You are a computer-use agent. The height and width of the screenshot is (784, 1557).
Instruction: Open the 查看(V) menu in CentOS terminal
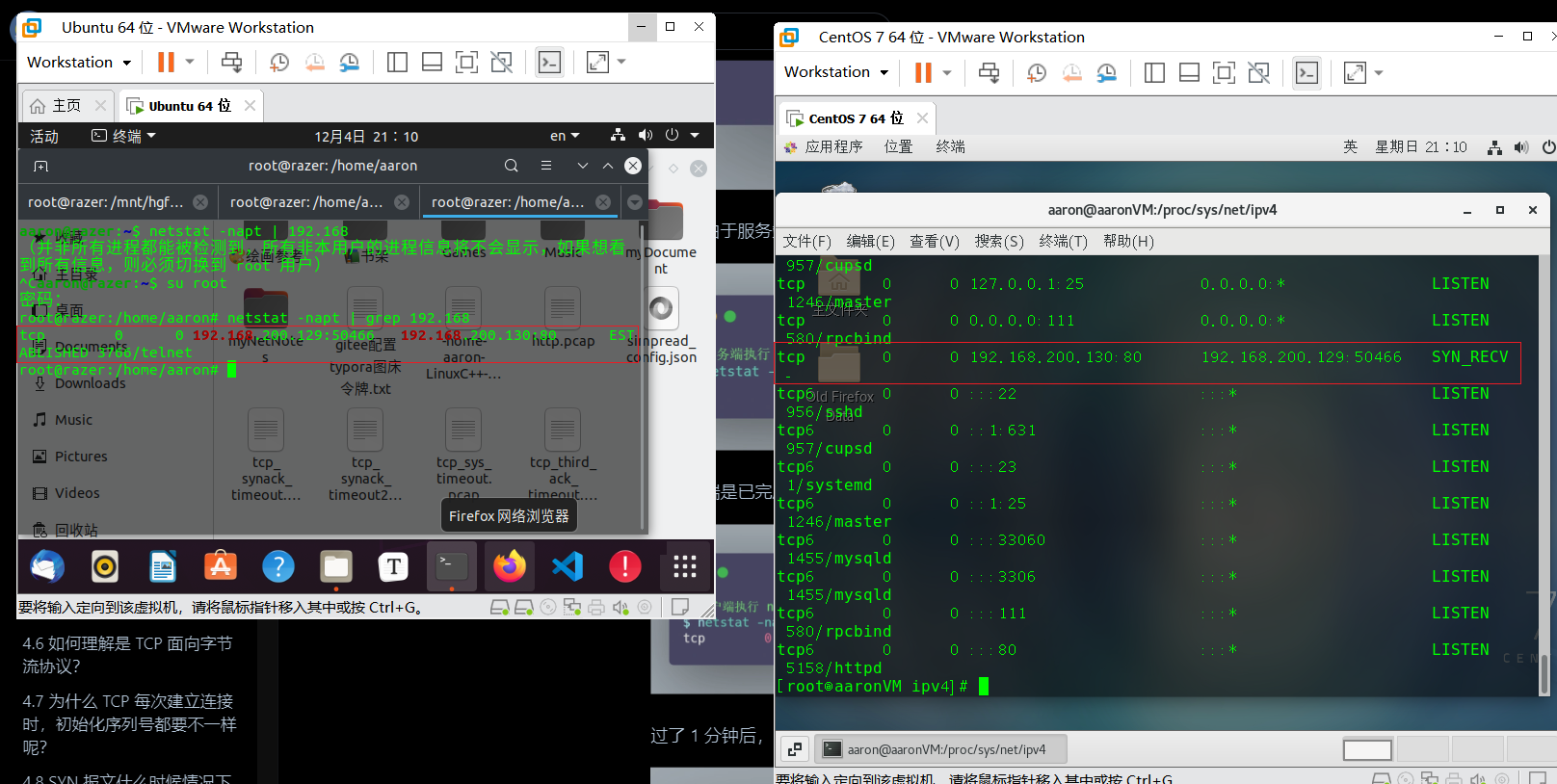[x=935, y=242]
